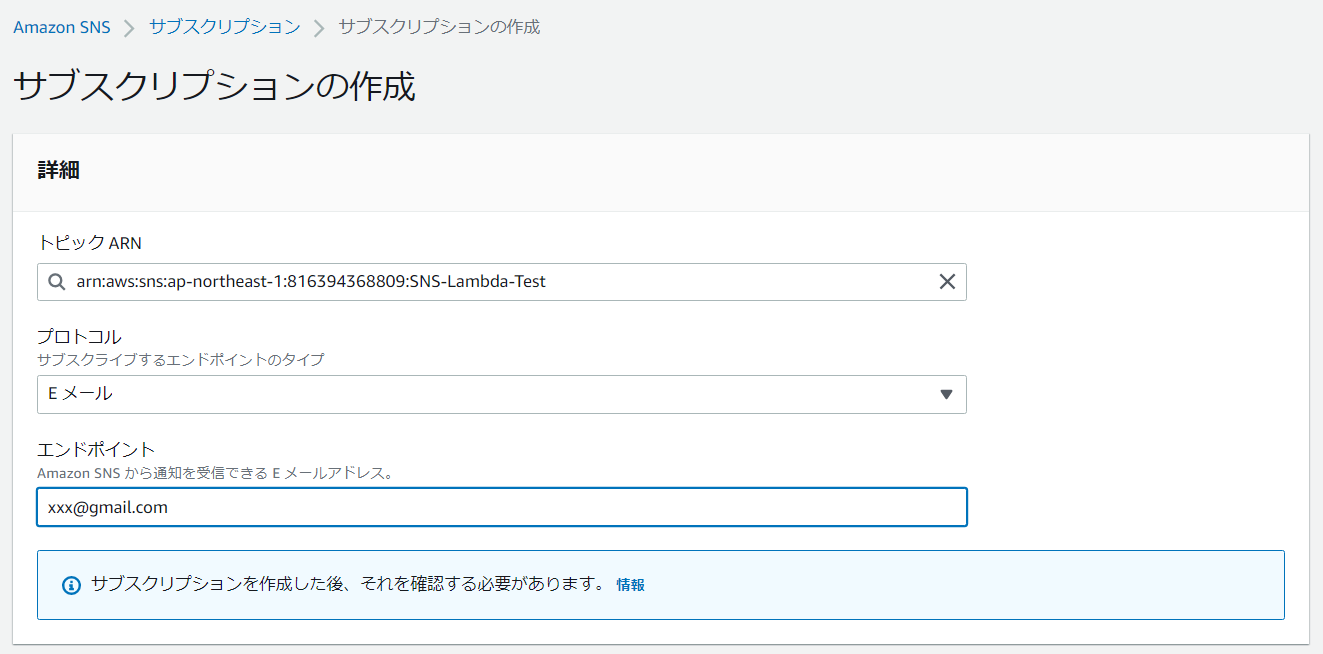Click the プロトコル label

click(79, 336)
